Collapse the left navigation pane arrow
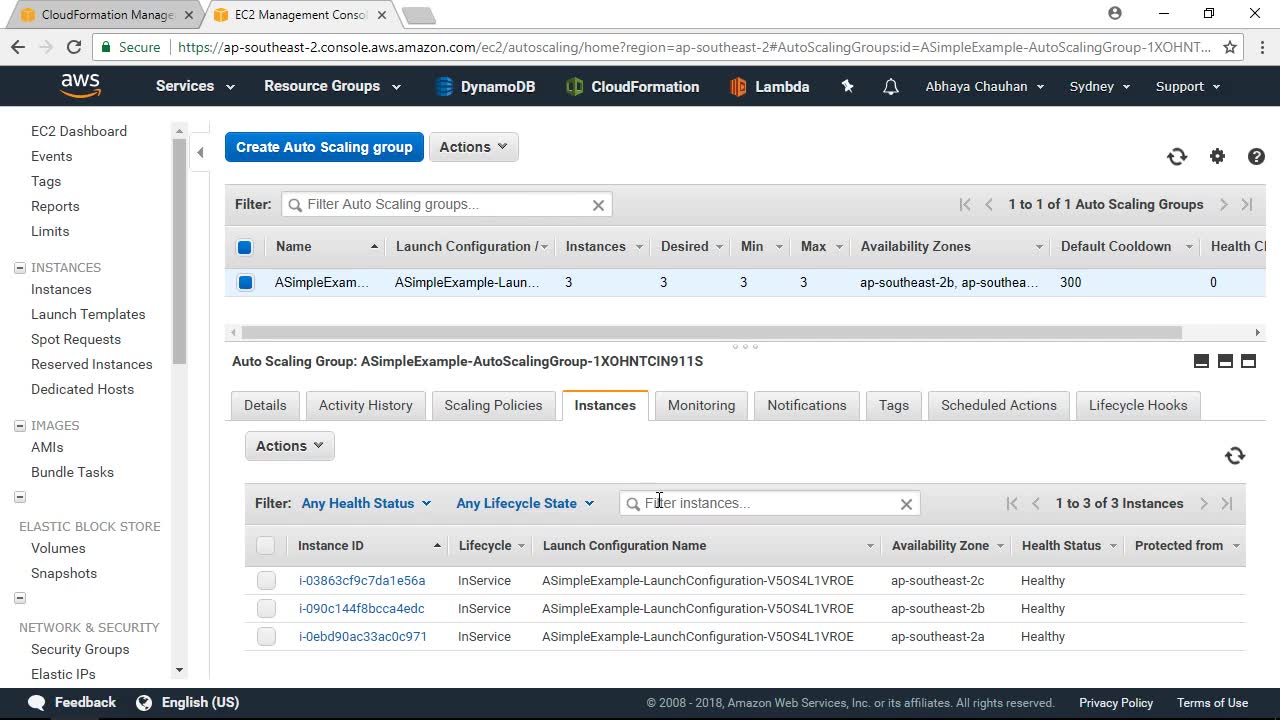 point(200,152)
